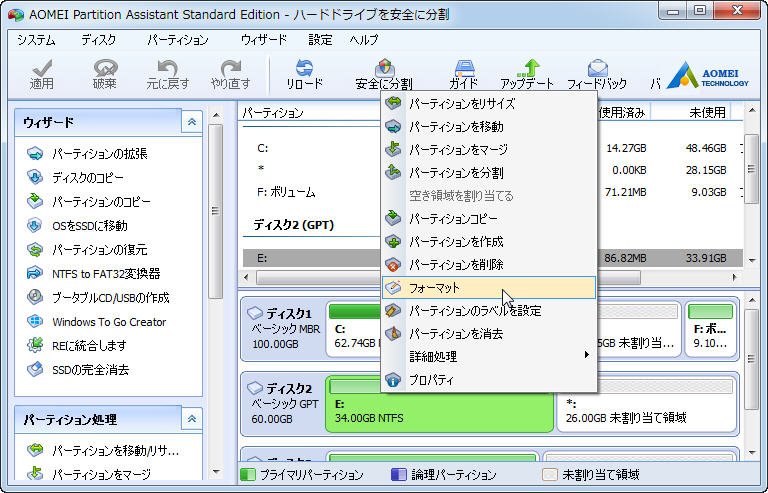Click the ディスク2 (GPT) list header

point(294,225)
